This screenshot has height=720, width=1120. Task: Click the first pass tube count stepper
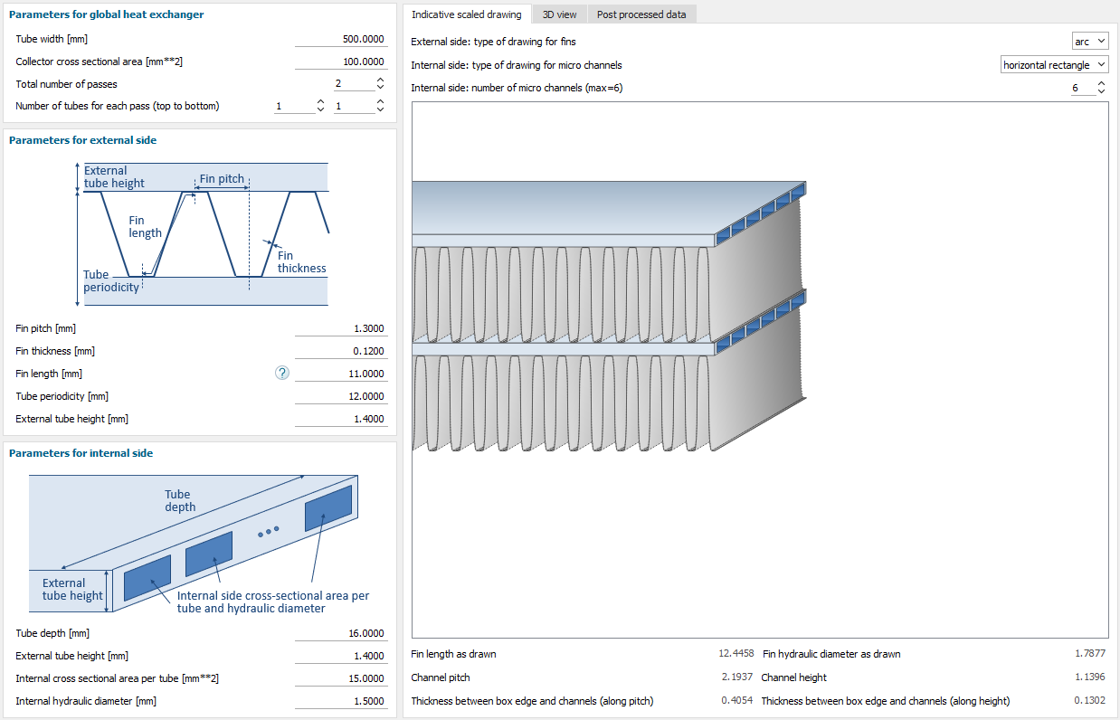click(x=300, y=106)
